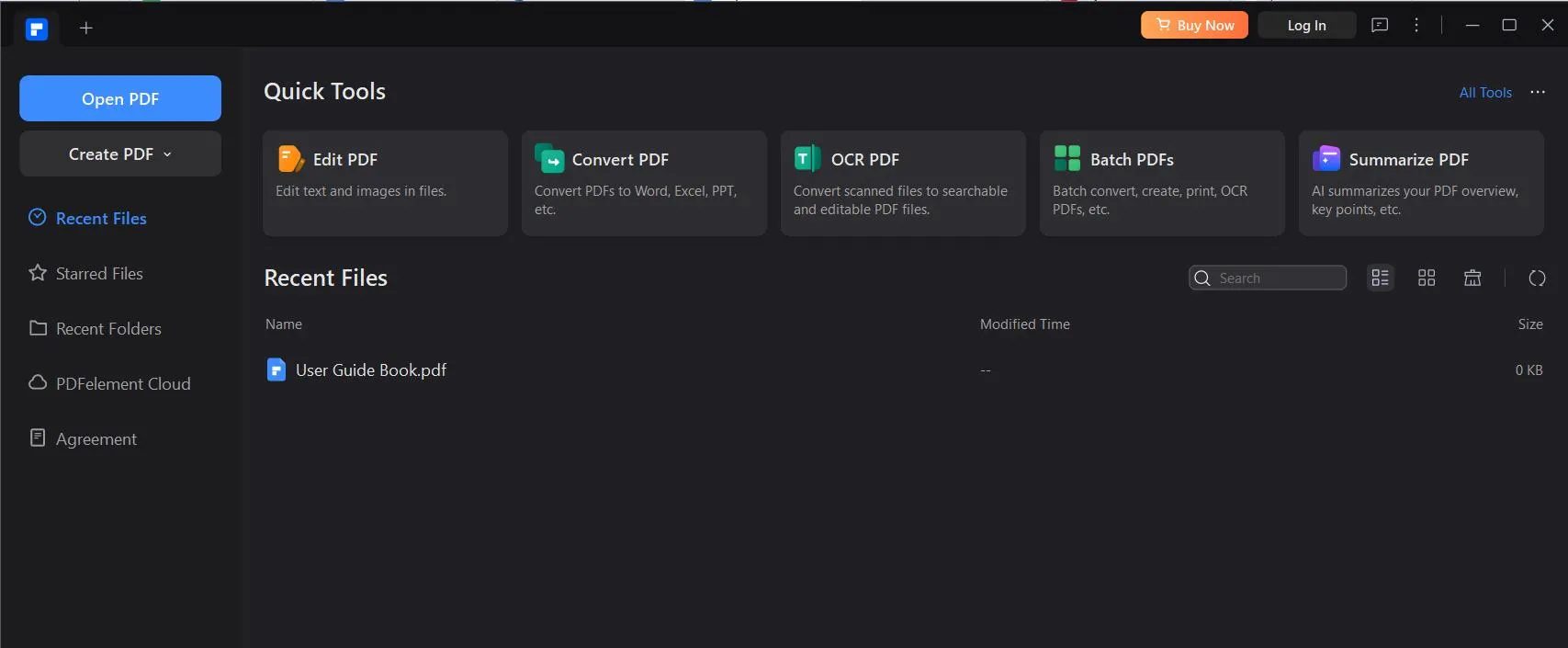Open the Edit PDF quick tool card
Image resolution: width=1568 pixels, height=648 pixels.
click(x=385, y=183)
